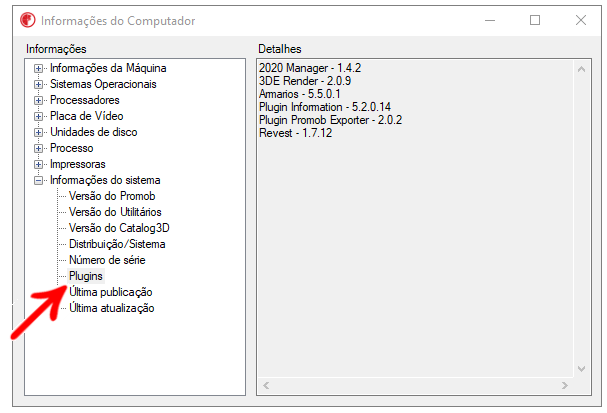This screenshot has height=413, width=607.
Task: Open Distribuição/Sistema item
Action: (x=117, y=244)
